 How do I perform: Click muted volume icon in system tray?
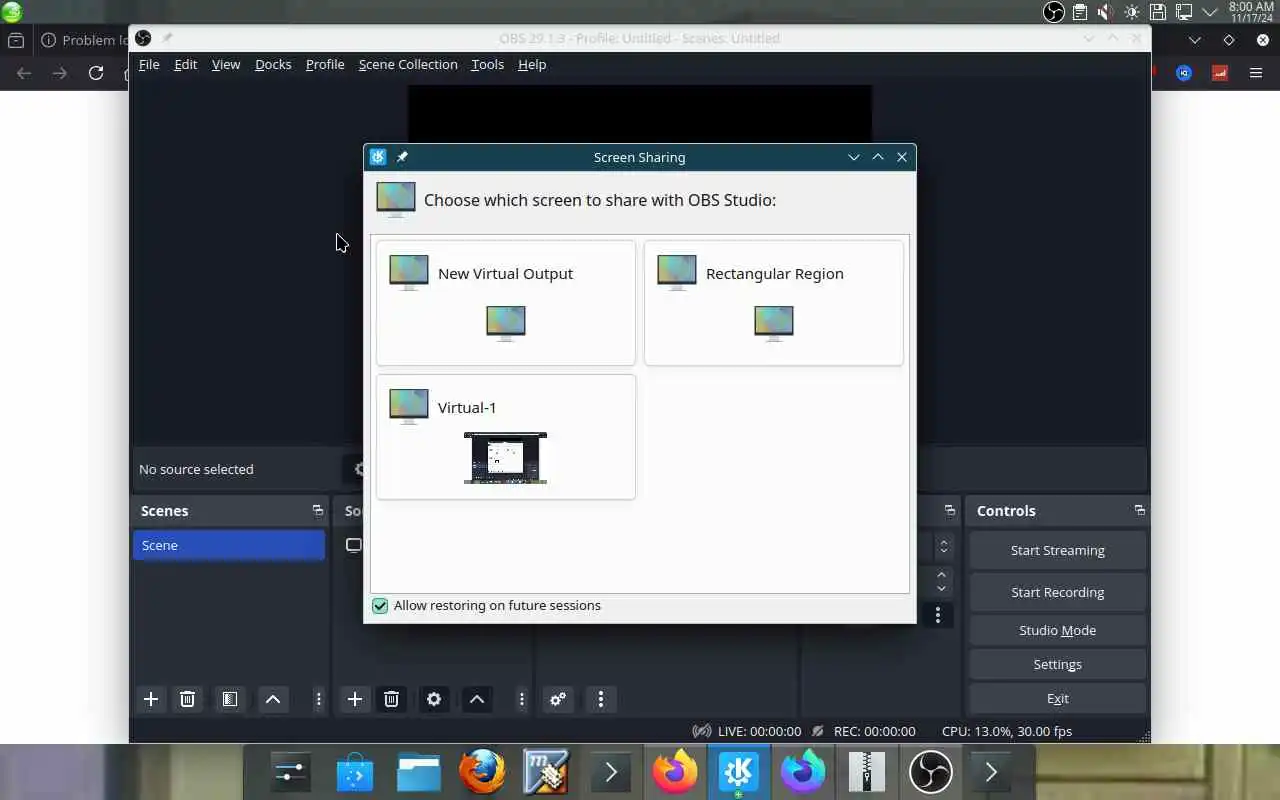(1105, 12)
